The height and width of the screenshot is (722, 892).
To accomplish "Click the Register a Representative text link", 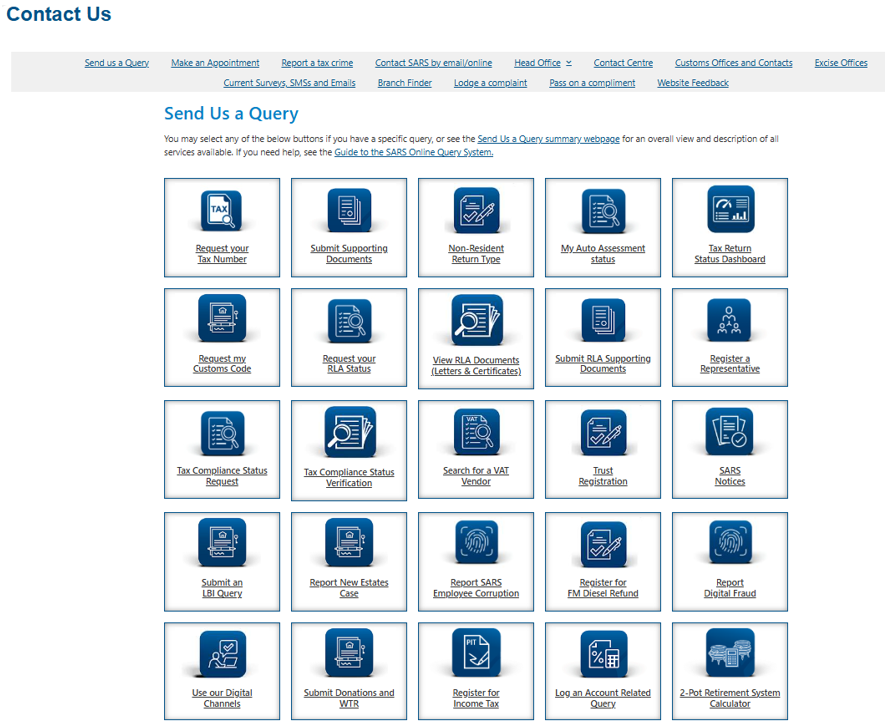I will click(x=730, y=364).
